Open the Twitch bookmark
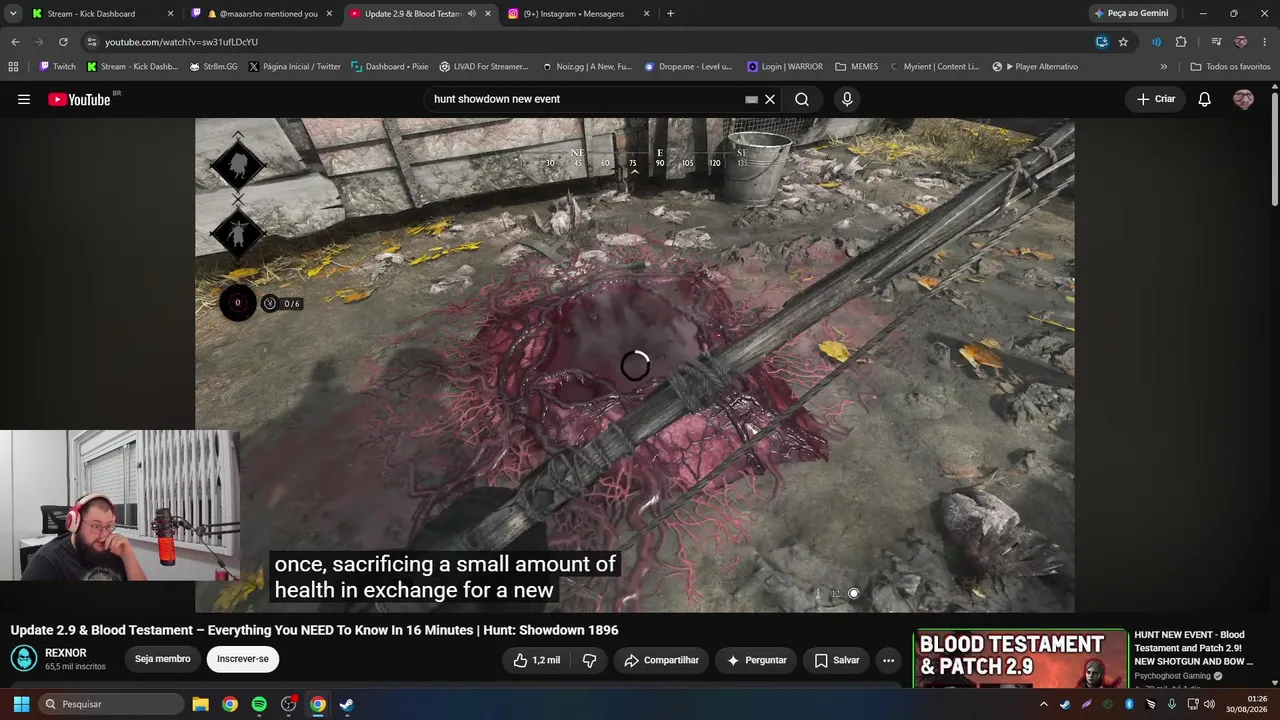This screenshot has width=1280, height=720. pos(57,67)
